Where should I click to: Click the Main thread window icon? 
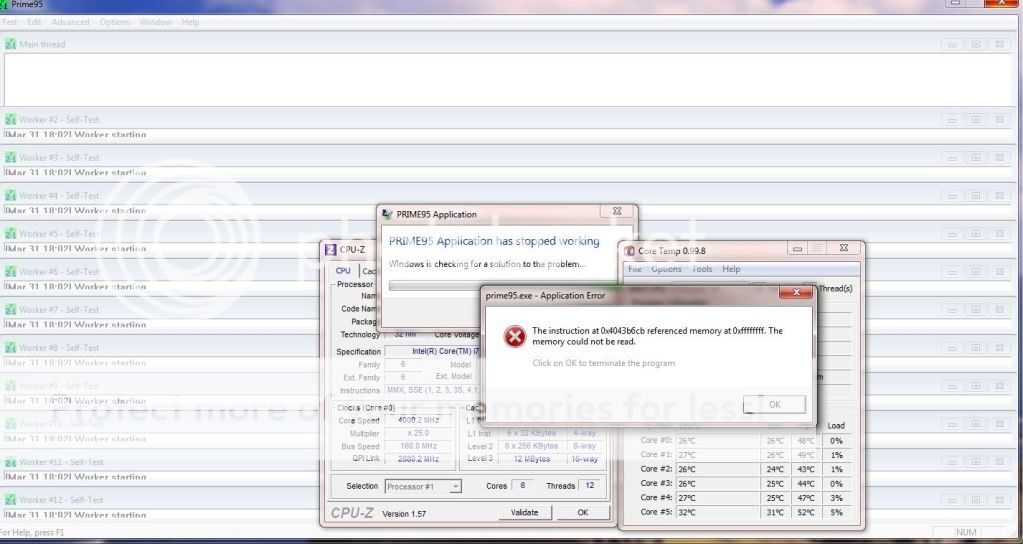point(10,44)
